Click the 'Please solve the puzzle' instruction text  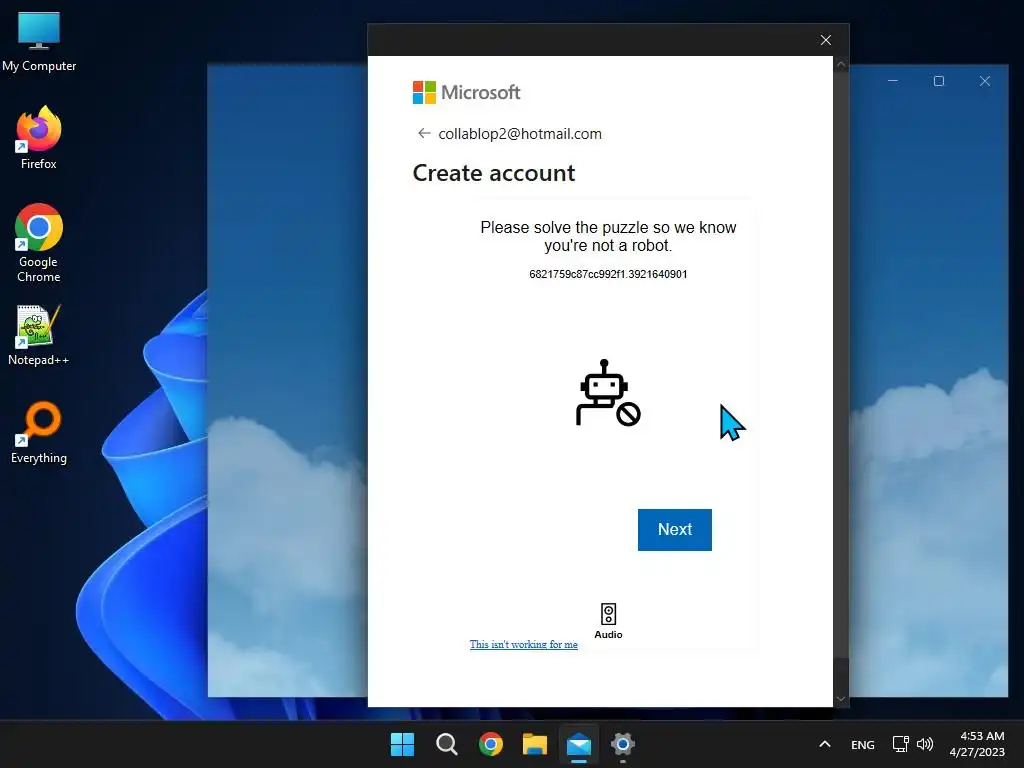(x=608, y=236)
